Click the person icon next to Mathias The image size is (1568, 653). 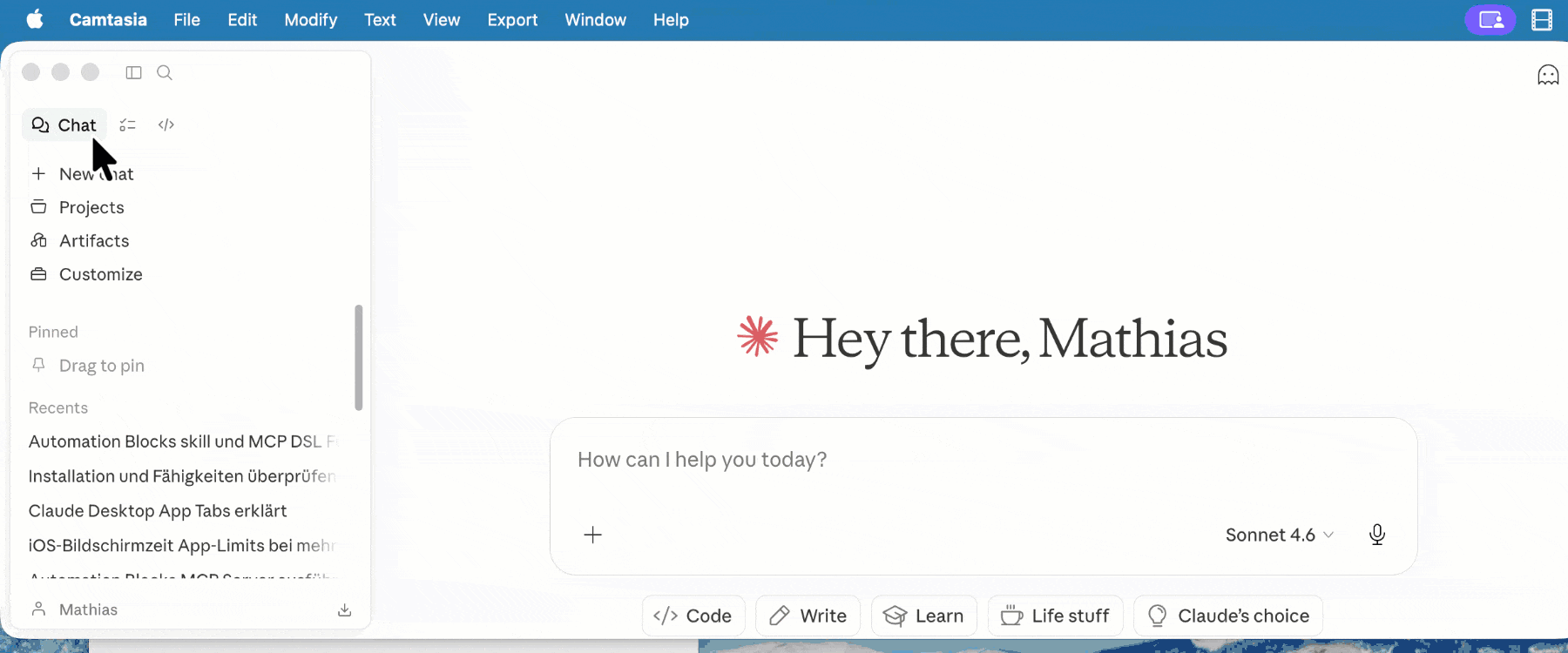click(38, 609)
